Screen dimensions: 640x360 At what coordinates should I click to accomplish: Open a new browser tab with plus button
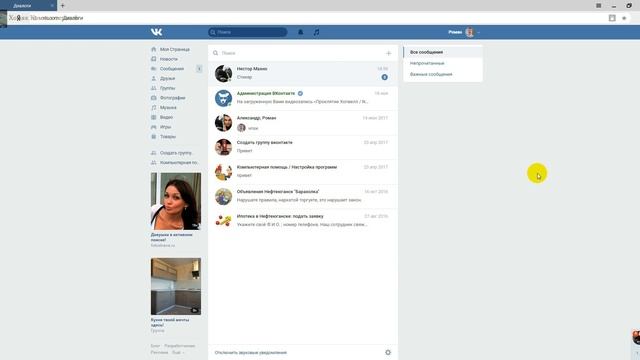coord(62,6)
